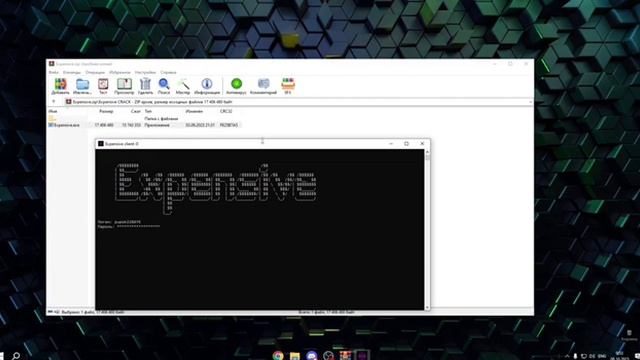Click the taskbar search magnifier icon
Viewport: 640px width, 360px height.
(16, 356)
